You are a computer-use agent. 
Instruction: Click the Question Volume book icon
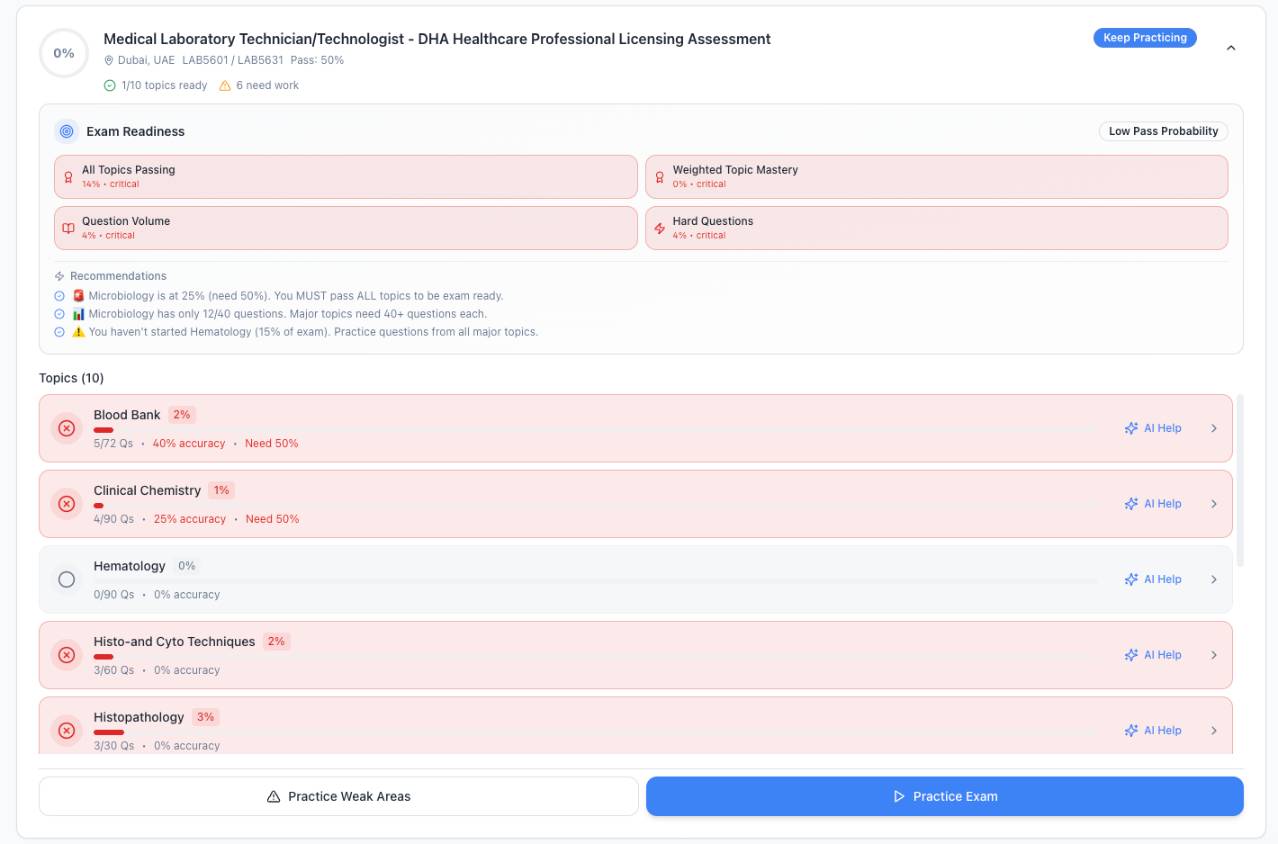point(68,228)
